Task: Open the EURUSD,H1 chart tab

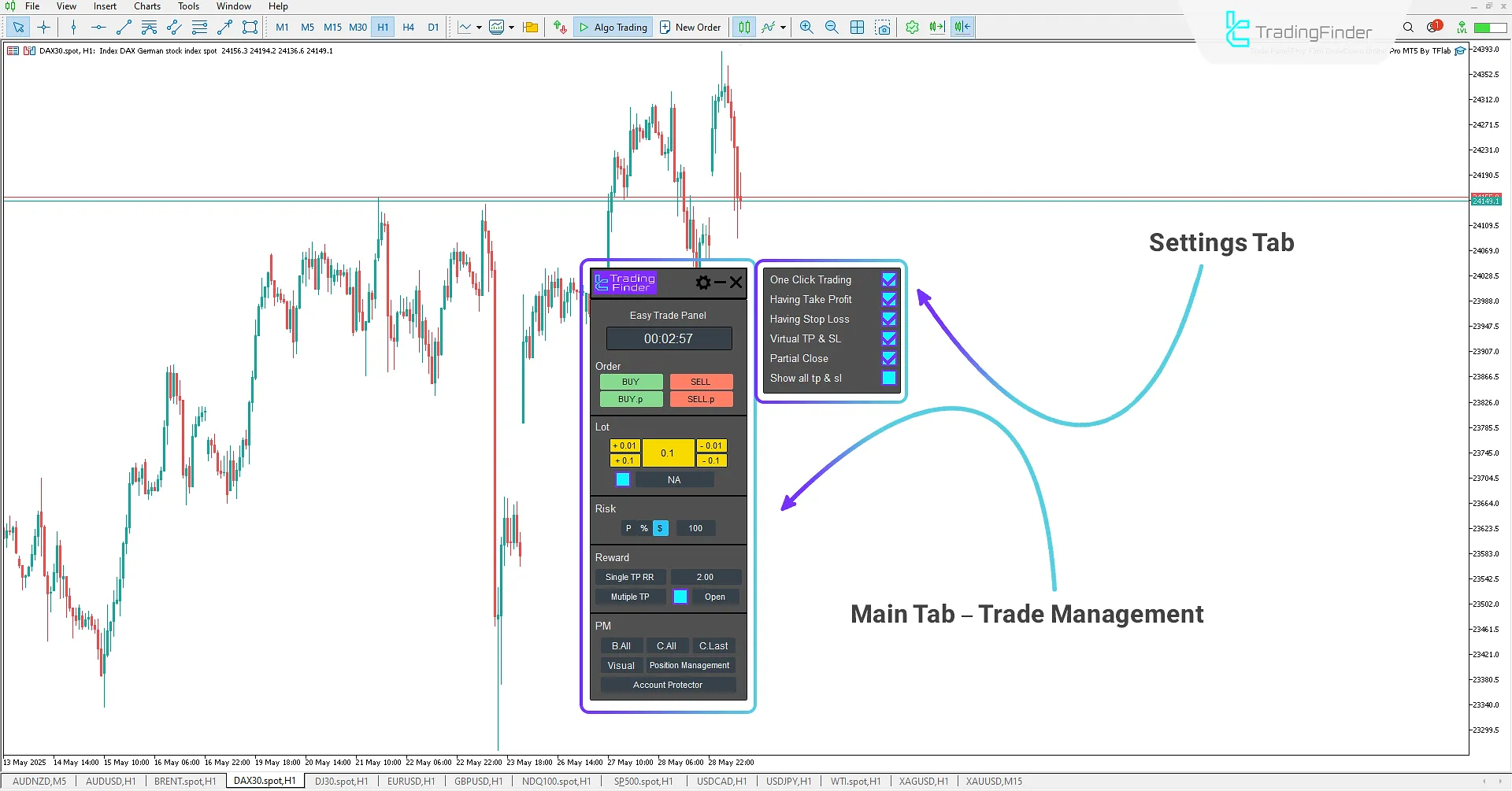Action: [x=410, y=781]
